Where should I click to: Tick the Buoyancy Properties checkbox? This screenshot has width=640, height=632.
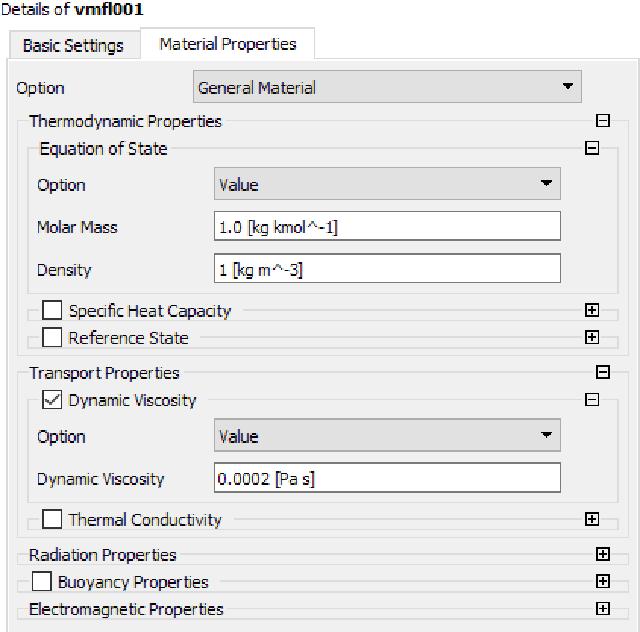tap(42, 581)
